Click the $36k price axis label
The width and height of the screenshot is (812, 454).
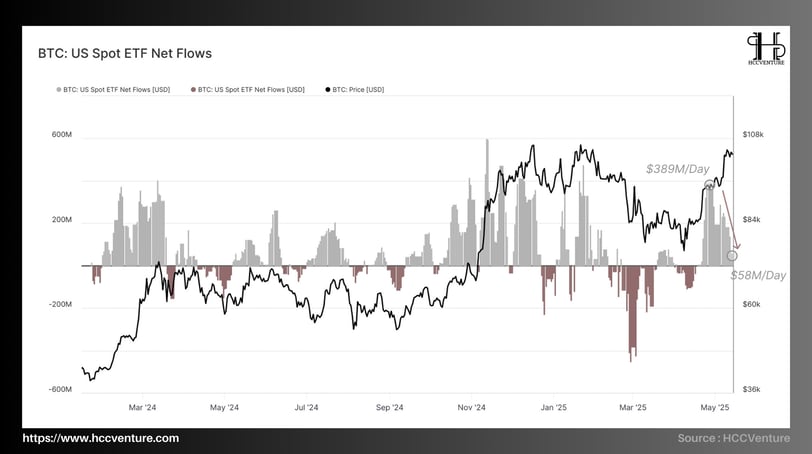click(751, 389)
